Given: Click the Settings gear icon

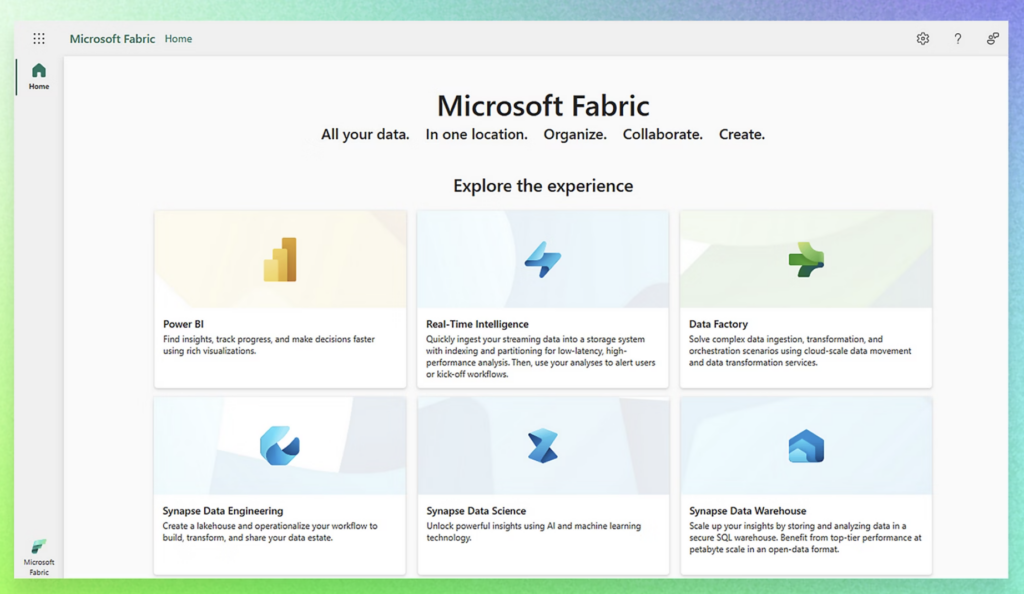Looking at the screenshot, I should pyautogui.click(x=922, y=39).
